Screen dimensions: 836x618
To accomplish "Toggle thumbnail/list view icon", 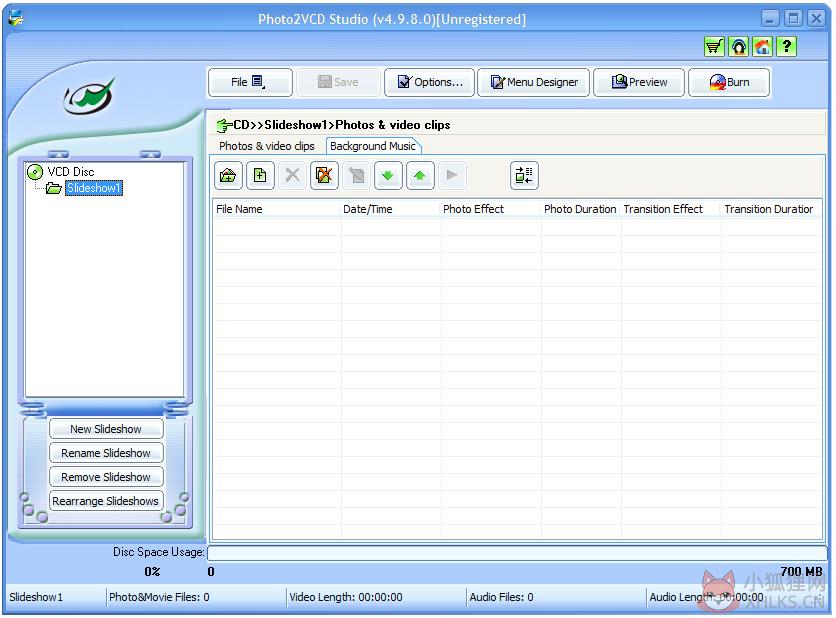I will (524, 175).
